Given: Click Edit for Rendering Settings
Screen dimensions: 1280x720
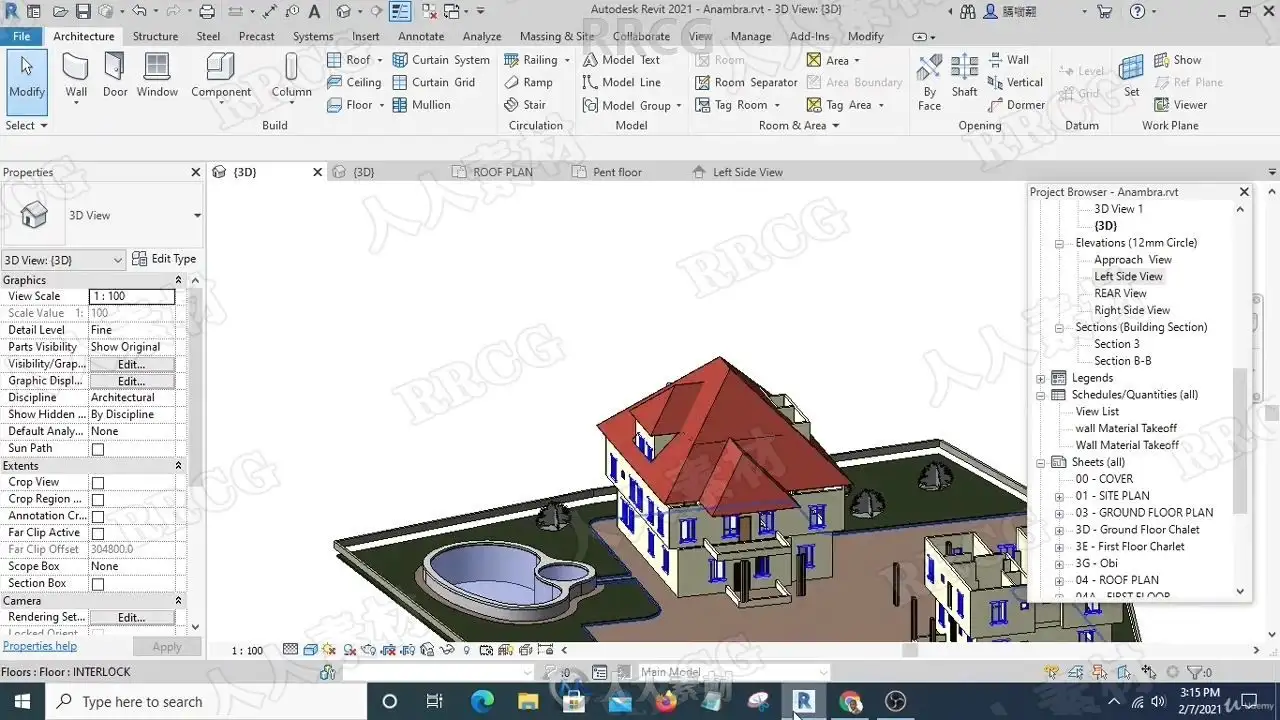Looking at the screenshot, I should point(132,618).
